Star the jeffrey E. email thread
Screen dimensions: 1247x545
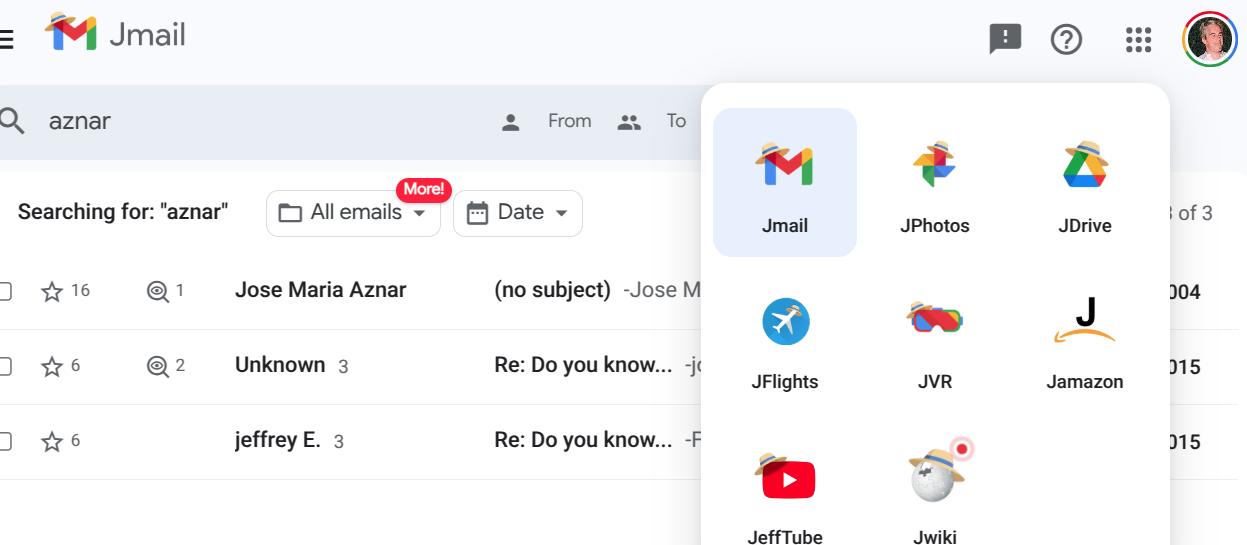tap(52, 442)
